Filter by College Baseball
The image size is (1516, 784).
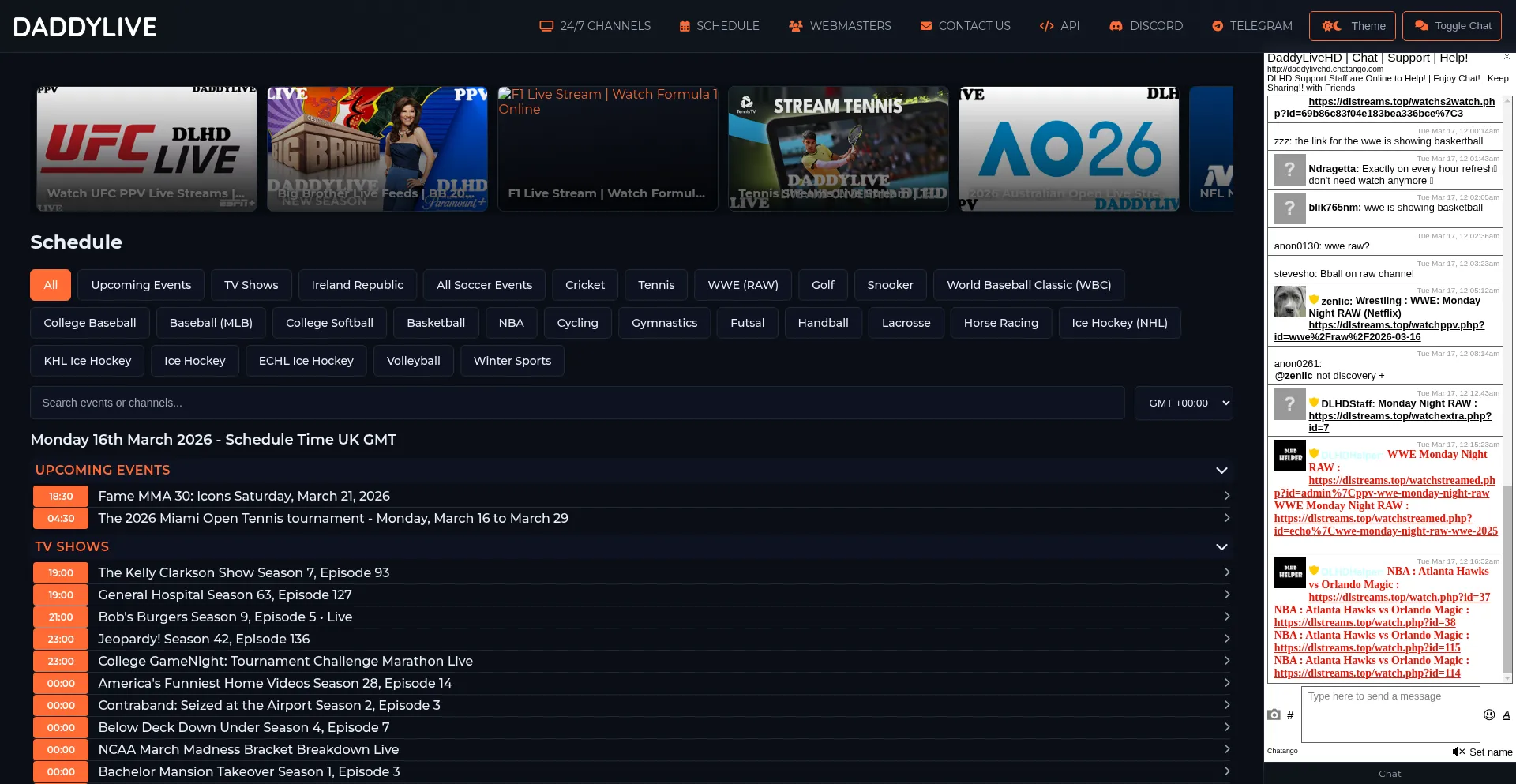coord(90,323)
